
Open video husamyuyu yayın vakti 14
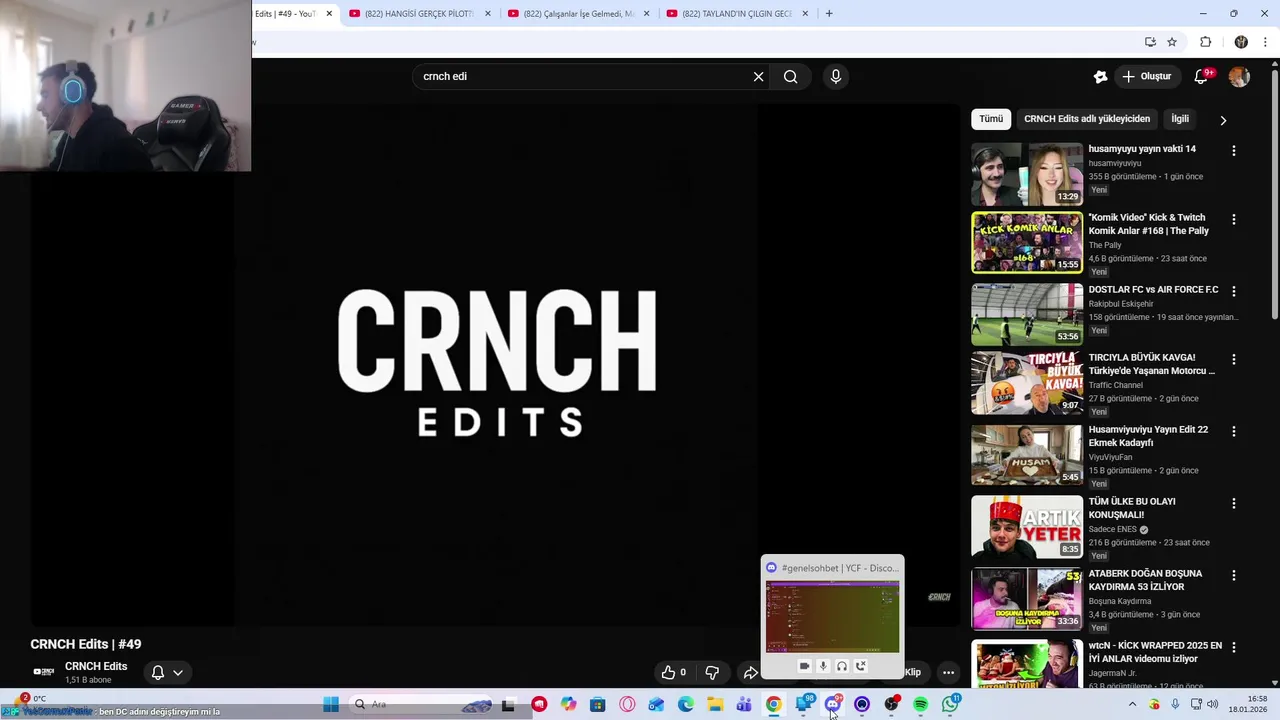coord(1142,149)
